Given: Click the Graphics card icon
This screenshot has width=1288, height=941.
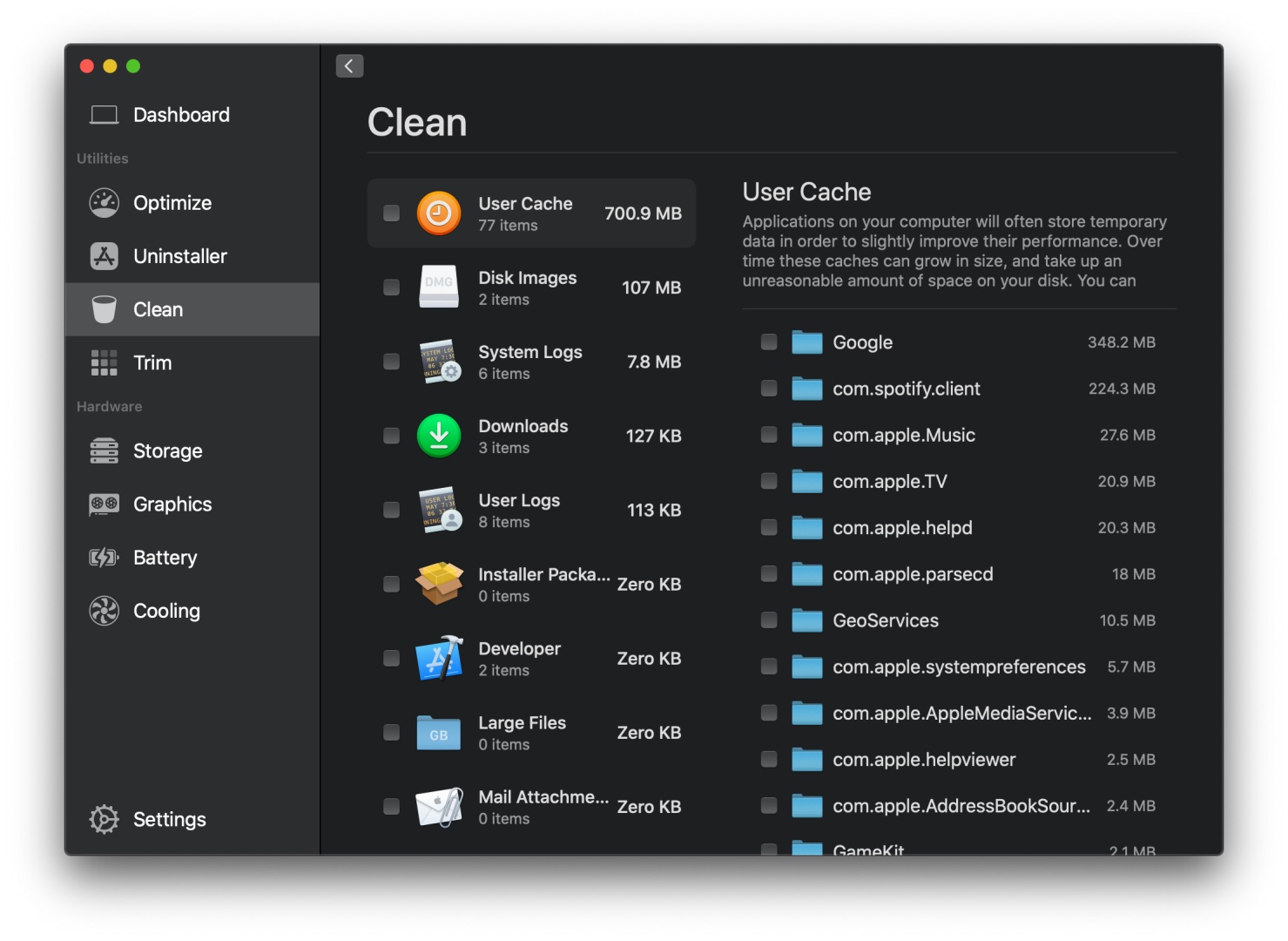Looking at the screenshot, I should pyautogui.click(x=105, y=504).
